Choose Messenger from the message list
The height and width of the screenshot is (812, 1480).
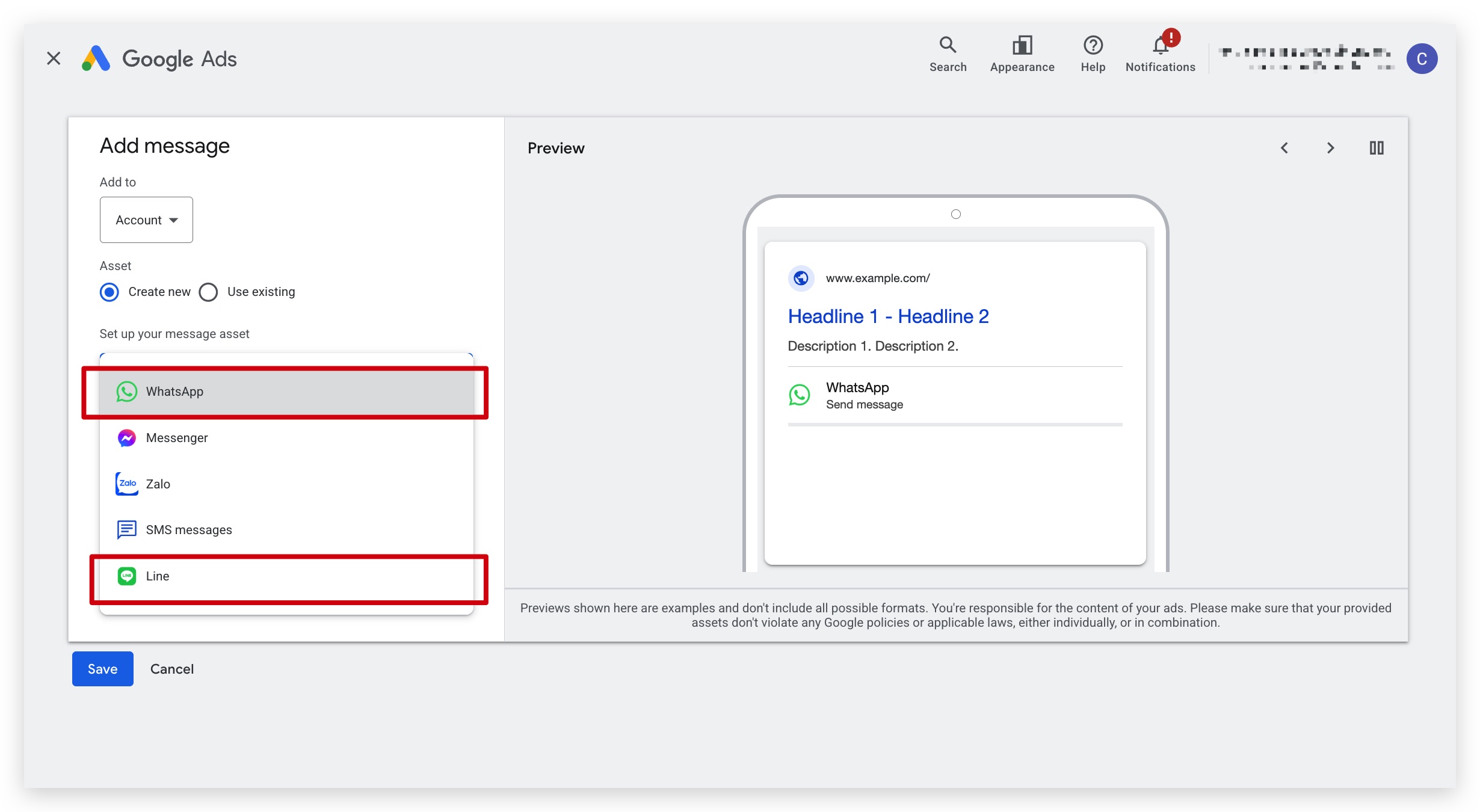(286, 438)
